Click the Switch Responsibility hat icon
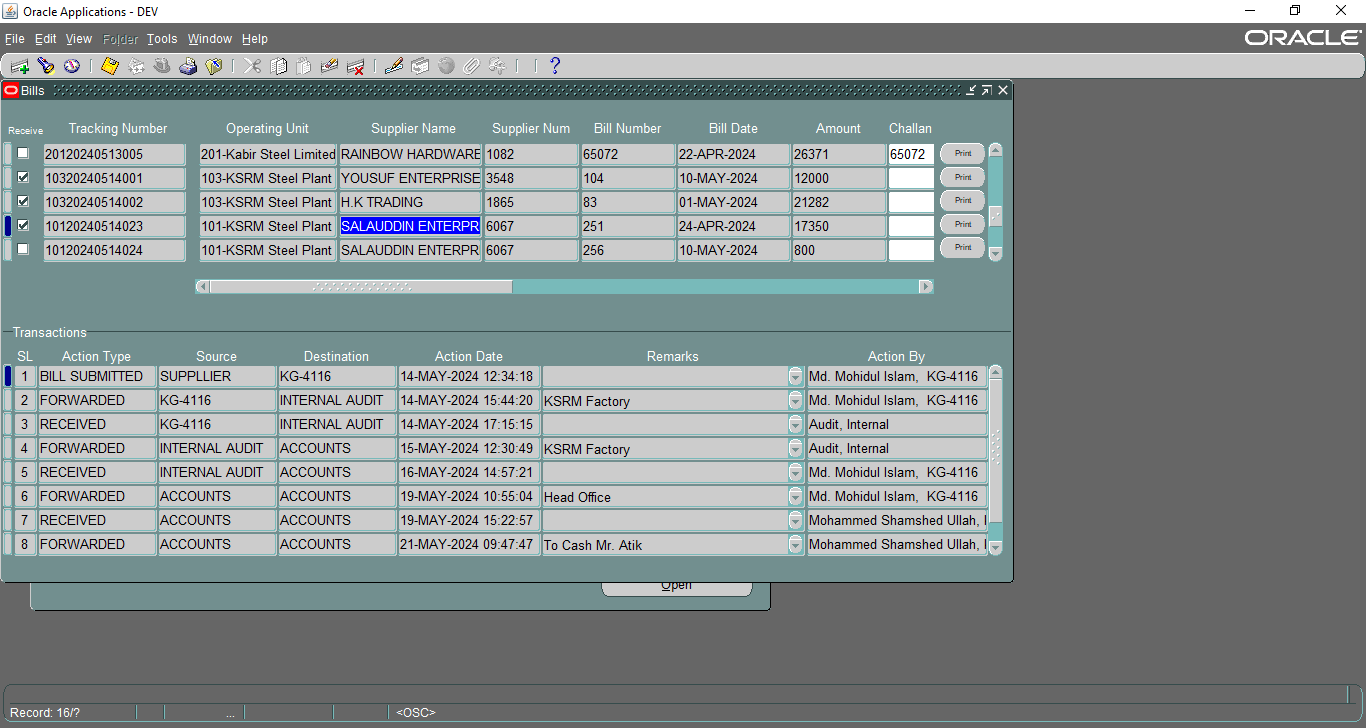This screenshot has height=728, width=1366. pos(162,66)
